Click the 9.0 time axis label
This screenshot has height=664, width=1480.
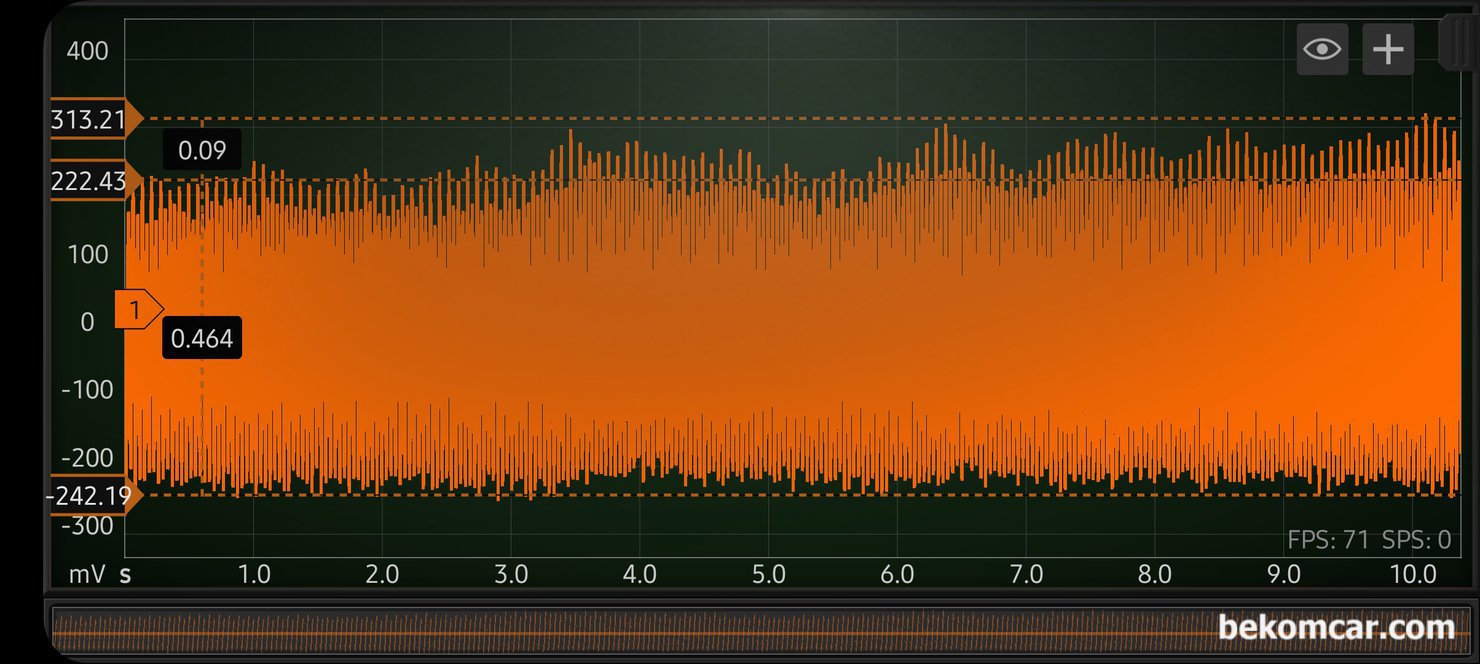1284,575
